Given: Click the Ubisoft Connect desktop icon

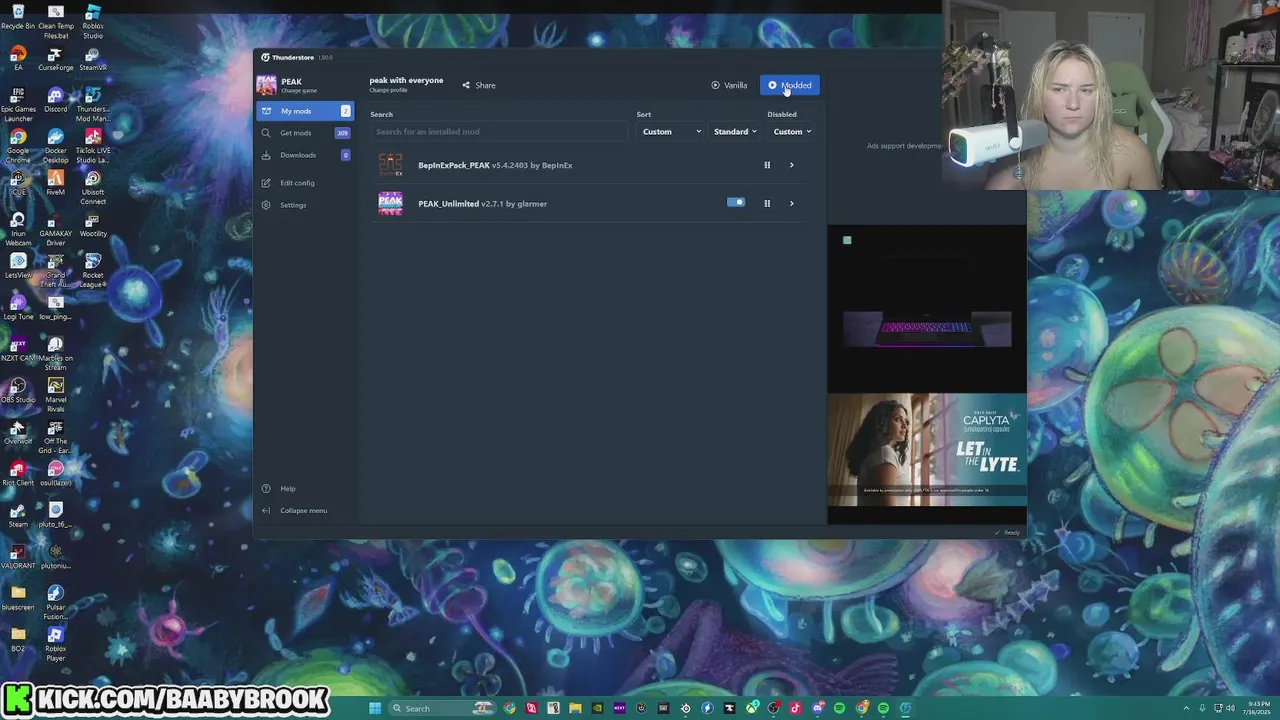Looking at the screenshot, I should [93, 189].
